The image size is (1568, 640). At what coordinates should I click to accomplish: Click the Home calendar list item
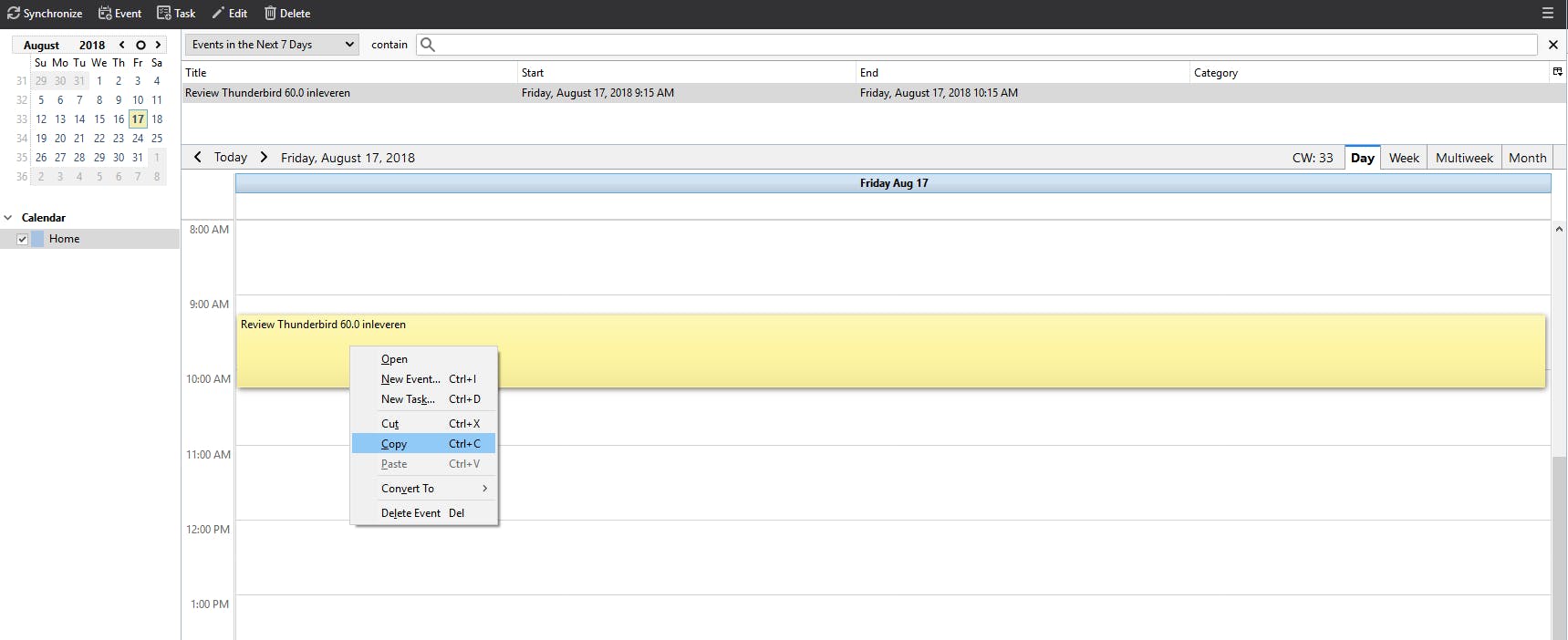click(x=89, y=239)
